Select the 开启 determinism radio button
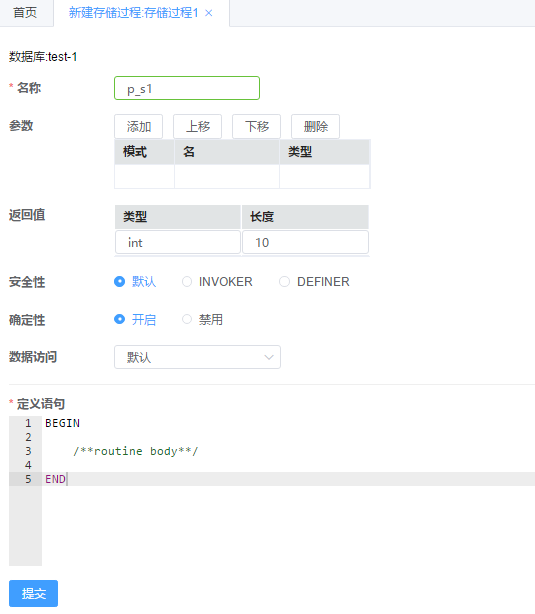 [x=119, y=320]
